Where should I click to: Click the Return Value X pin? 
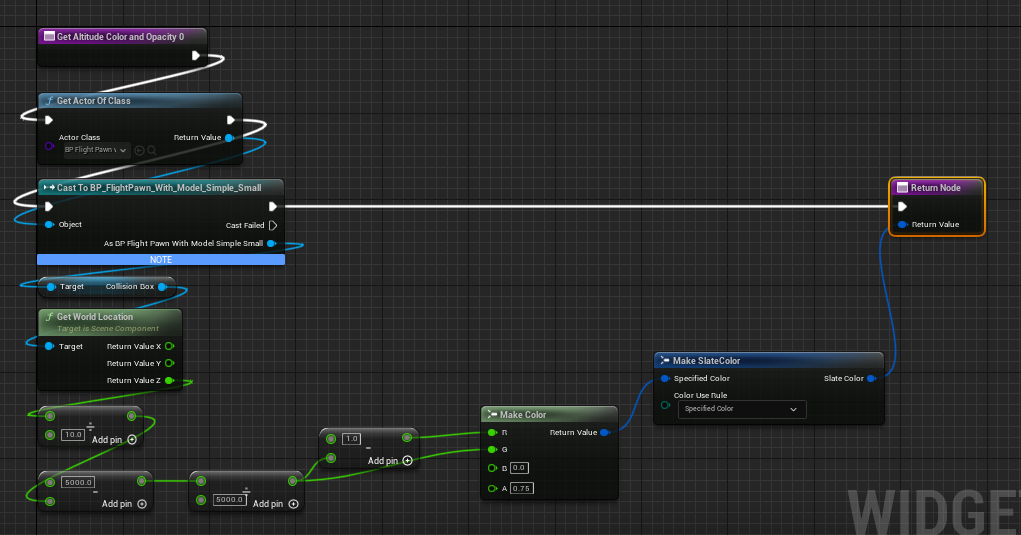coord(169,346)
